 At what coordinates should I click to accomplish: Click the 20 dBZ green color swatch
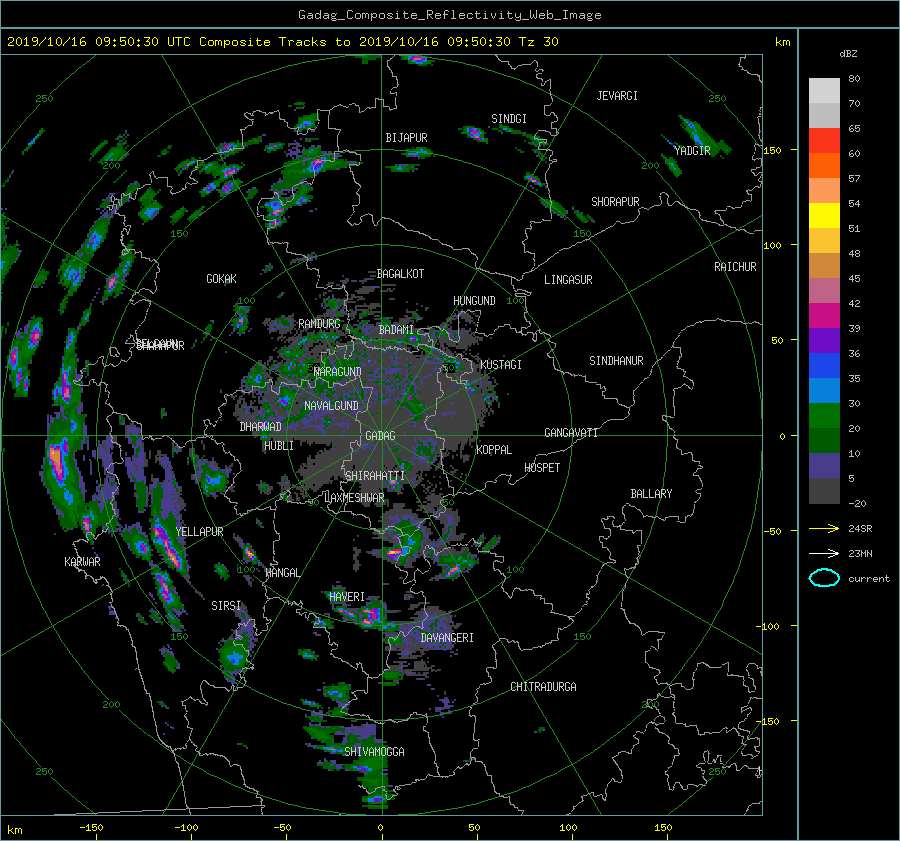(x=824, y=416)
